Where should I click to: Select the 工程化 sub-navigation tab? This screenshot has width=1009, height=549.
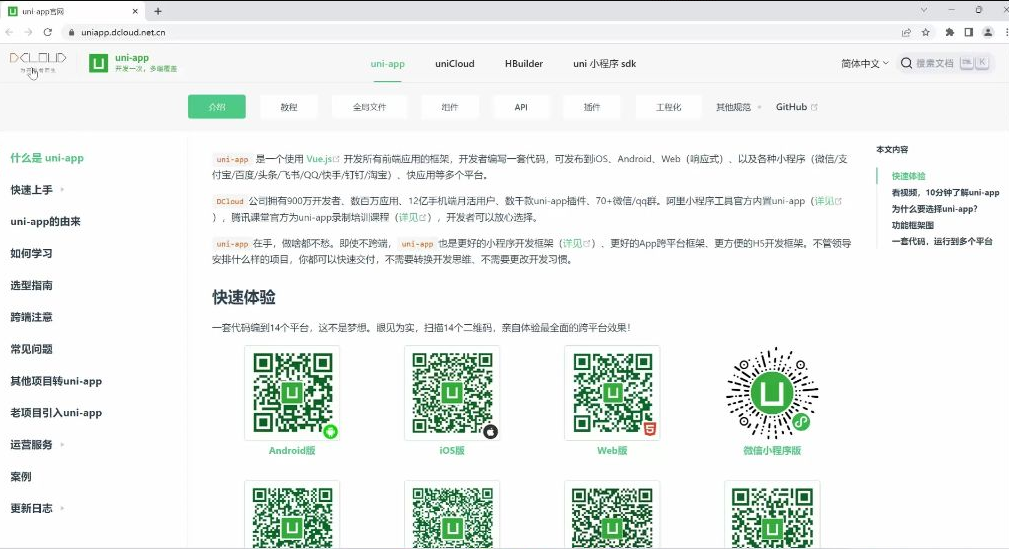click(669, 107)
